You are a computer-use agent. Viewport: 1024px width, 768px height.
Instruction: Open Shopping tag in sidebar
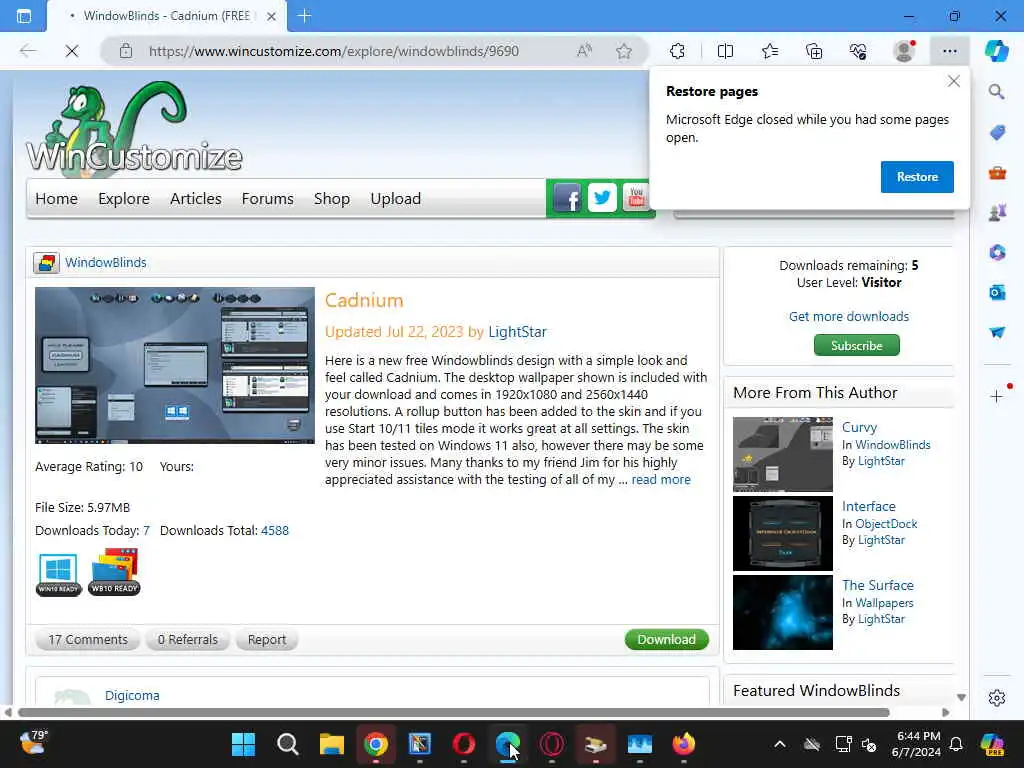pyautogui.click(x=997, y=133)
